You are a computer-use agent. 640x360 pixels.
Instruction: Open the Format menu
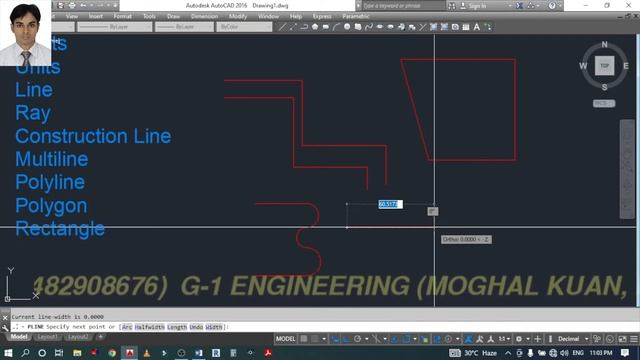(x=122, y=16)
